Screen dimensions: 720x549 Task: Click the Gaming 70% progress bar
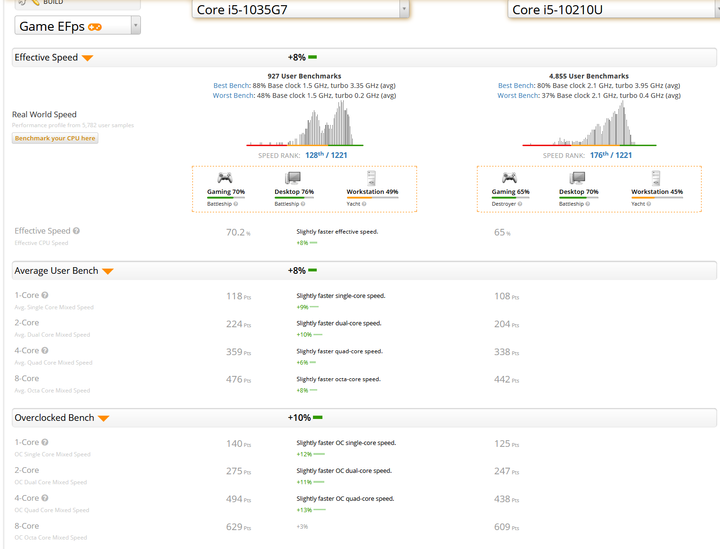click(225, 198)
